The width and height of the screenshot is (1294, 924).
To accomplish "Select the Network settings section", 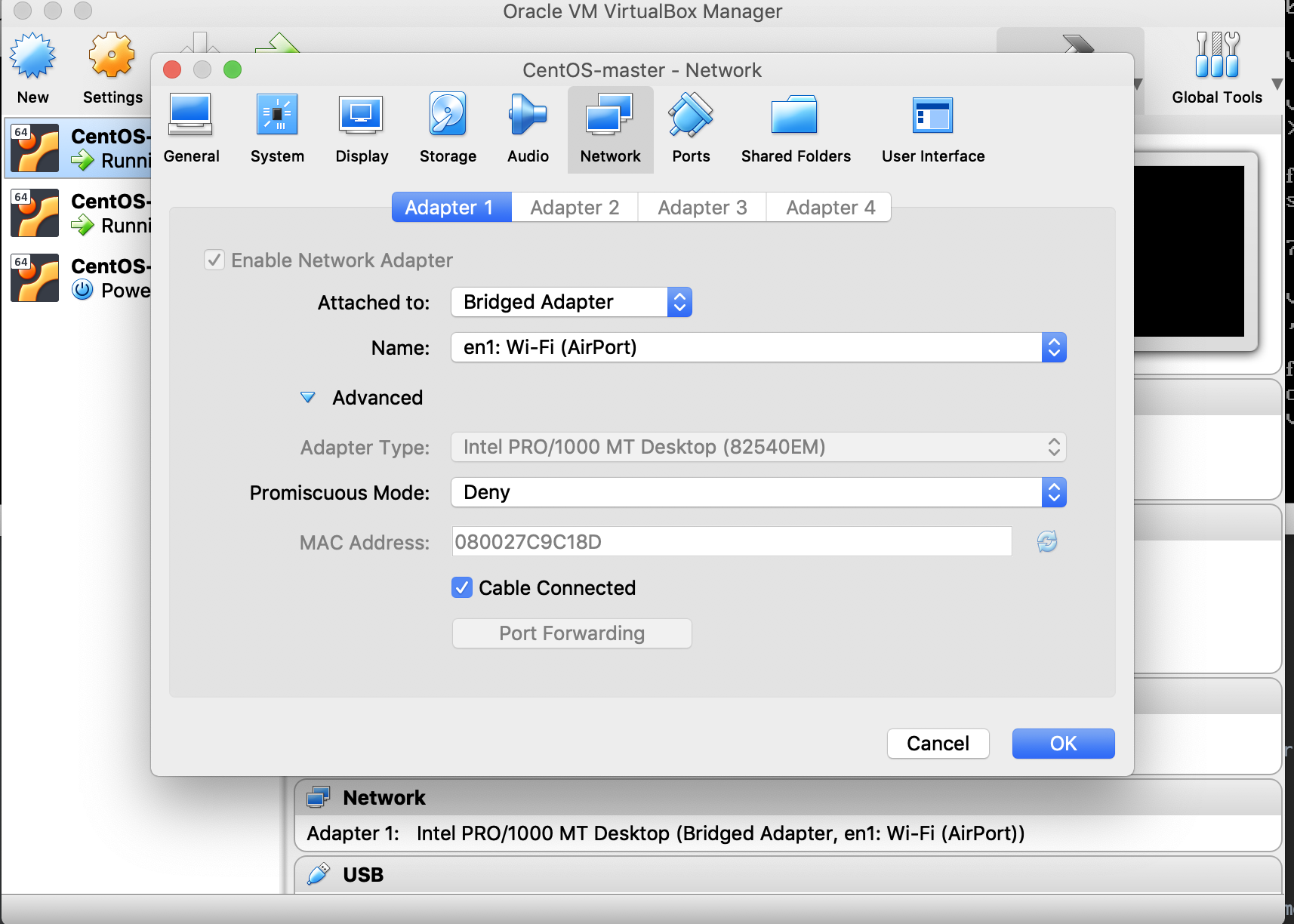I will pos(610,129).
